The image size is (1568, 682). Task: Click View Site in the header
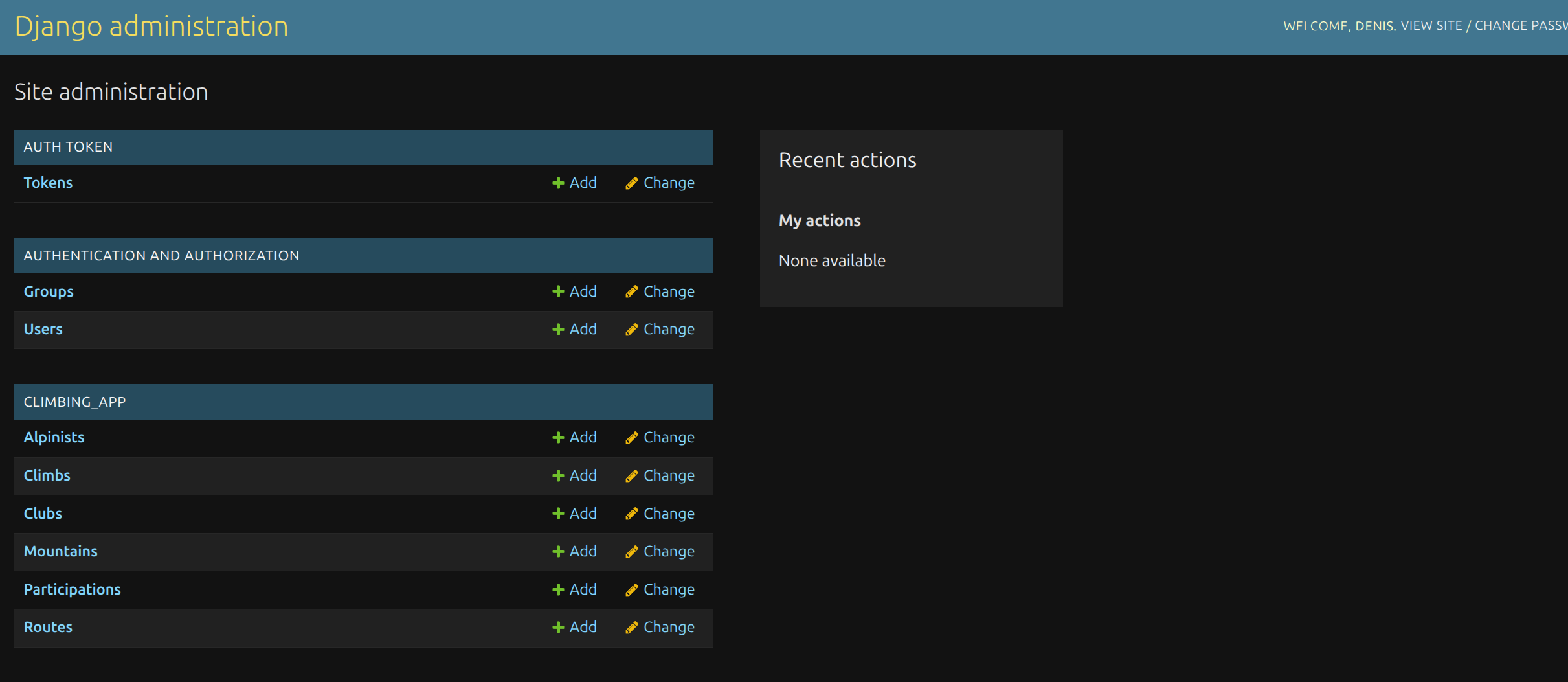(x=1431, y=26)
